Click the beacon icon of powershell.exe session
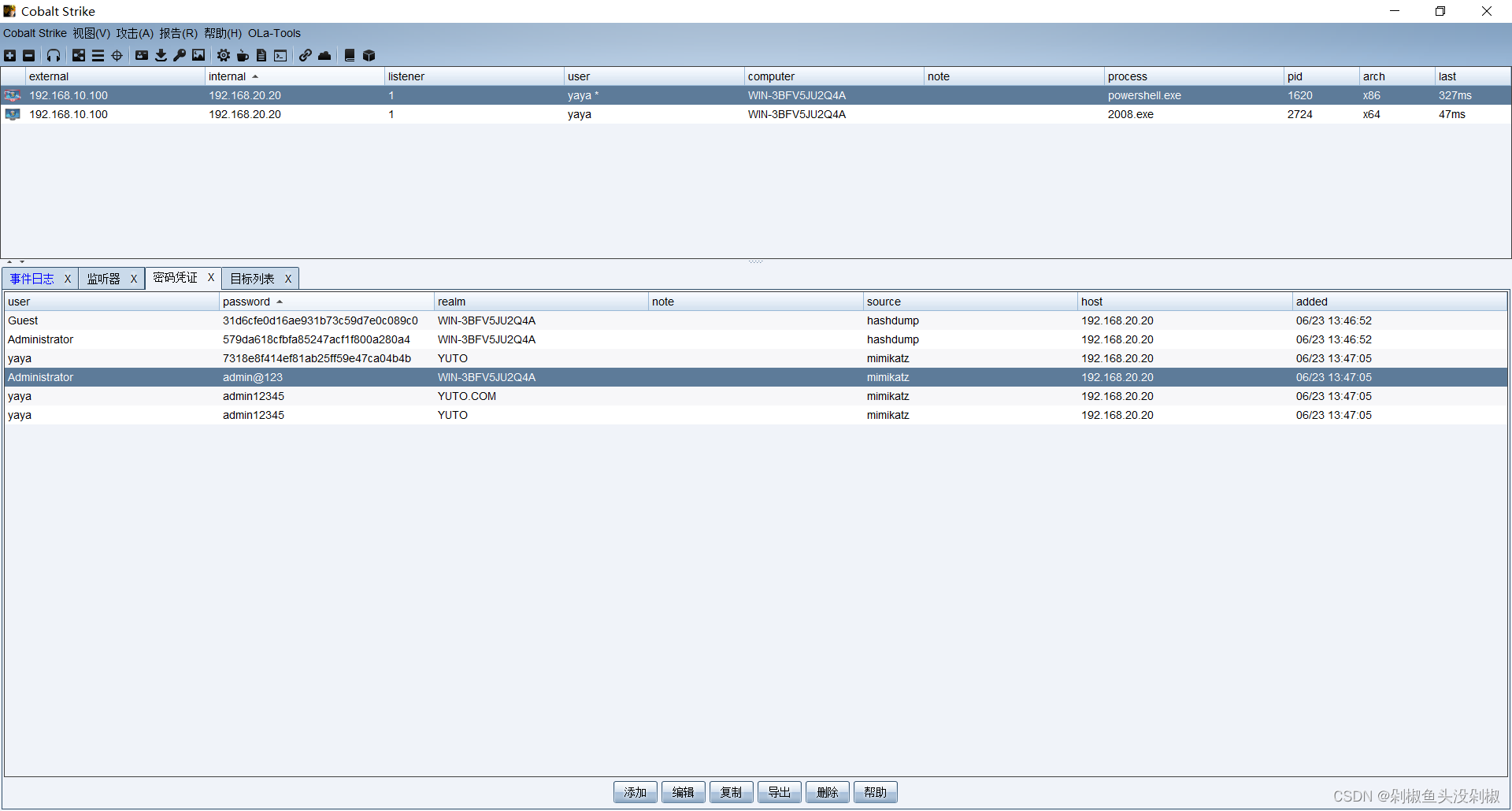The image size is (1512, 811). (13, 95)
